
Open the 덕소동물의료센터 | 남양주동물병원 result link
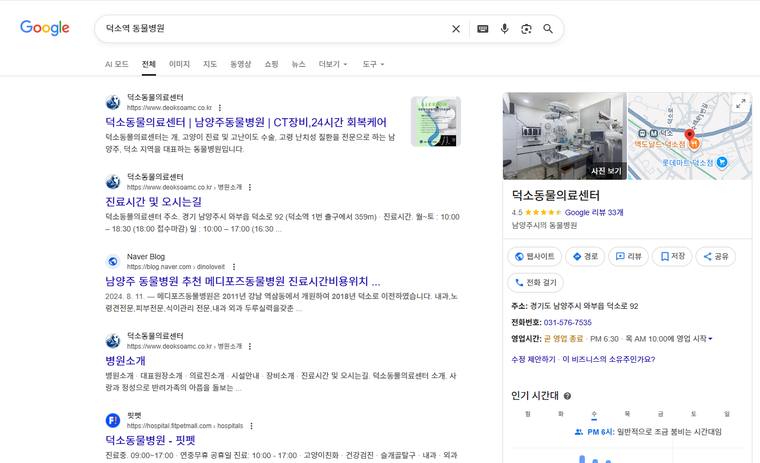(246, 122)
